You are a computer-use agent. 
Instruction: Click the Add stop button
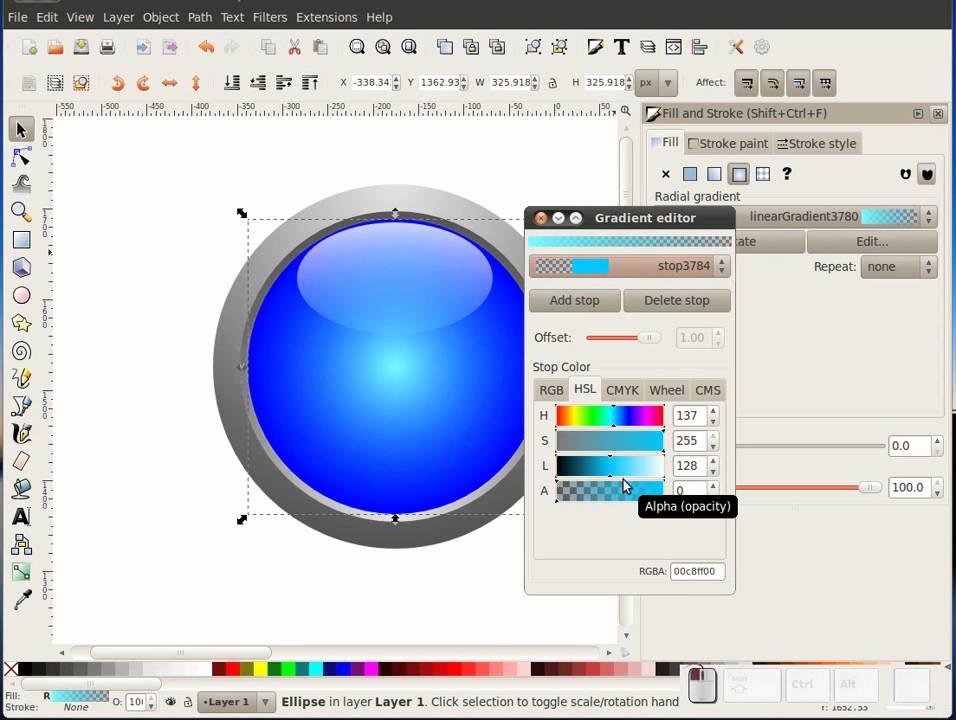574,300
